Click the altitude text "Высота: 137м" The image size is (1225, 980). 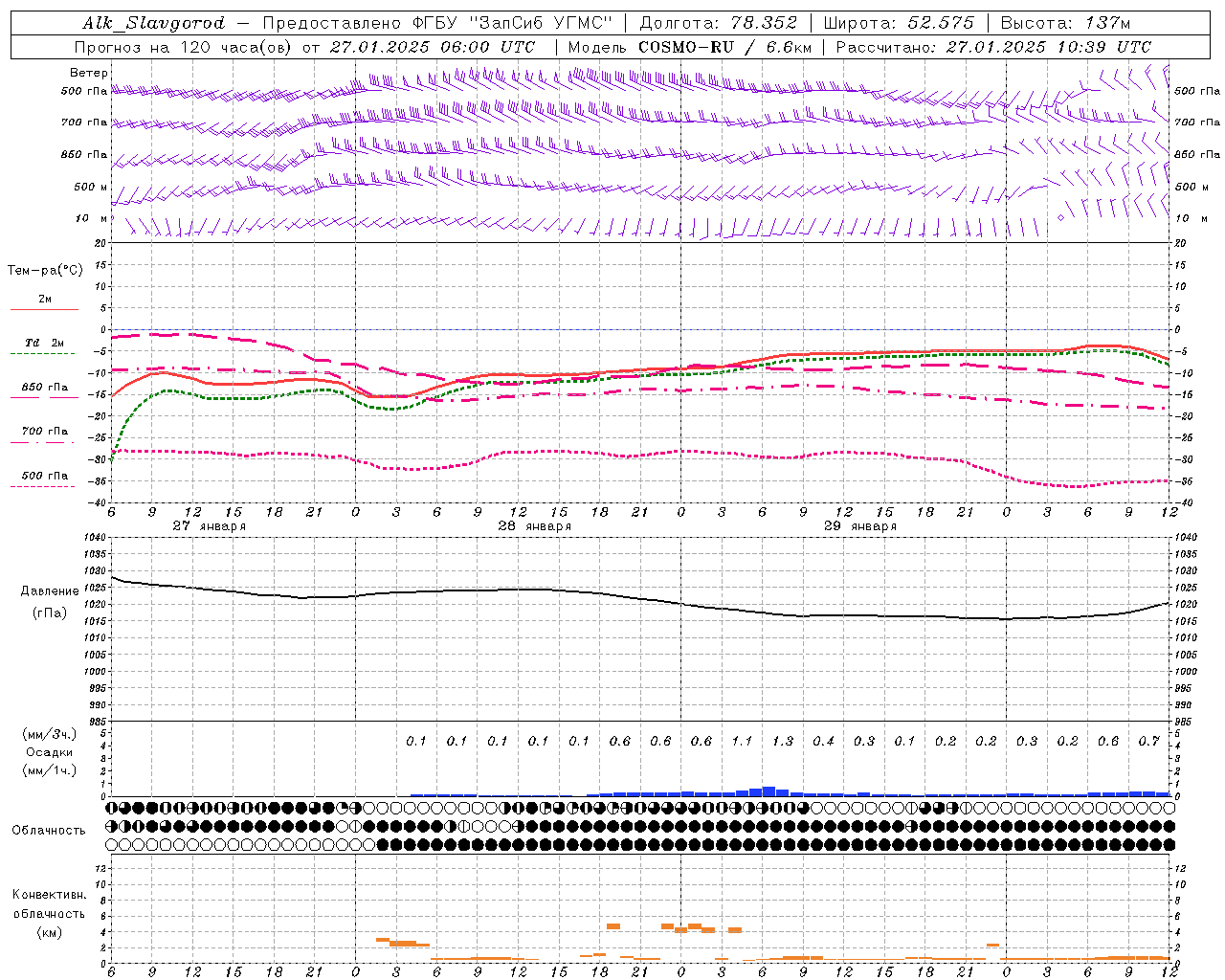[1064, 23]
